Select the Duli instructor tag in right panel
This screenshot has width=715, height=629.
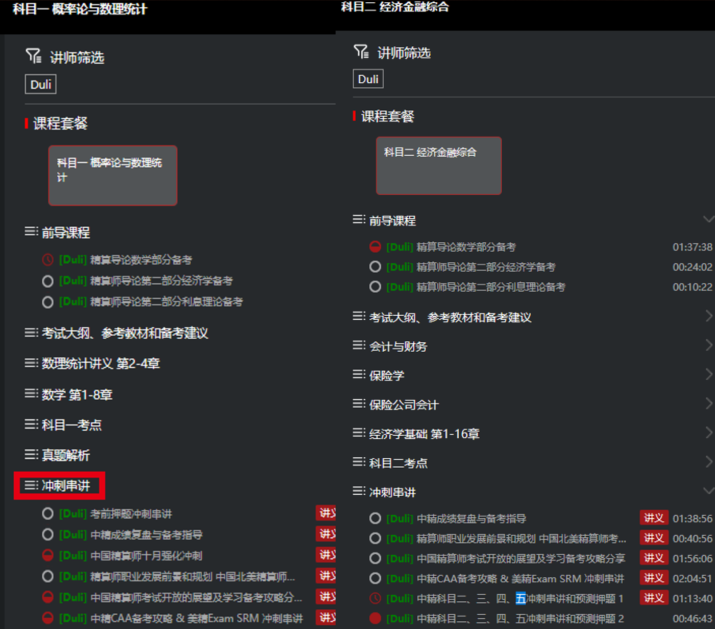[x=368, y=79]
